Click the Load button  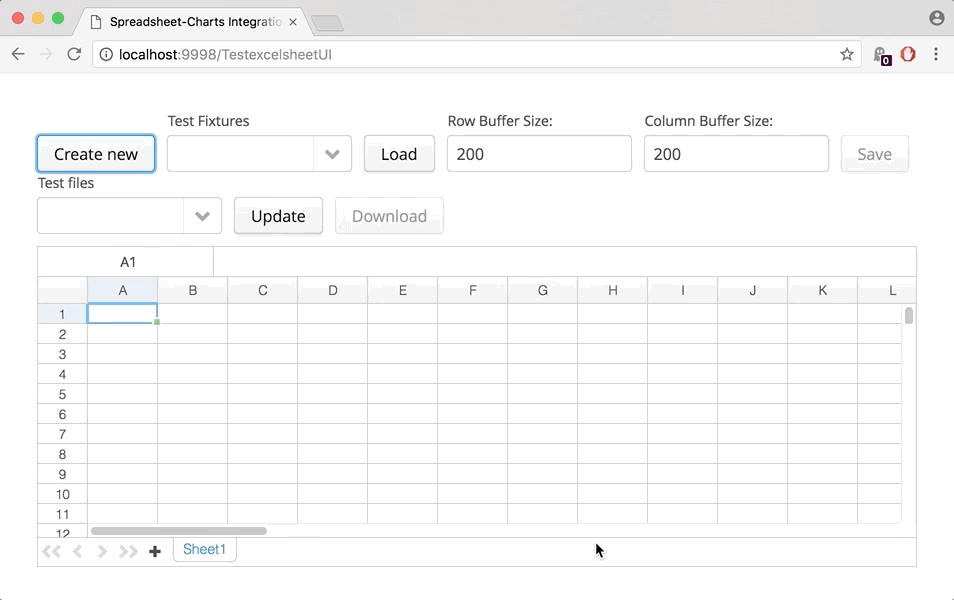(x=399, y=154)
